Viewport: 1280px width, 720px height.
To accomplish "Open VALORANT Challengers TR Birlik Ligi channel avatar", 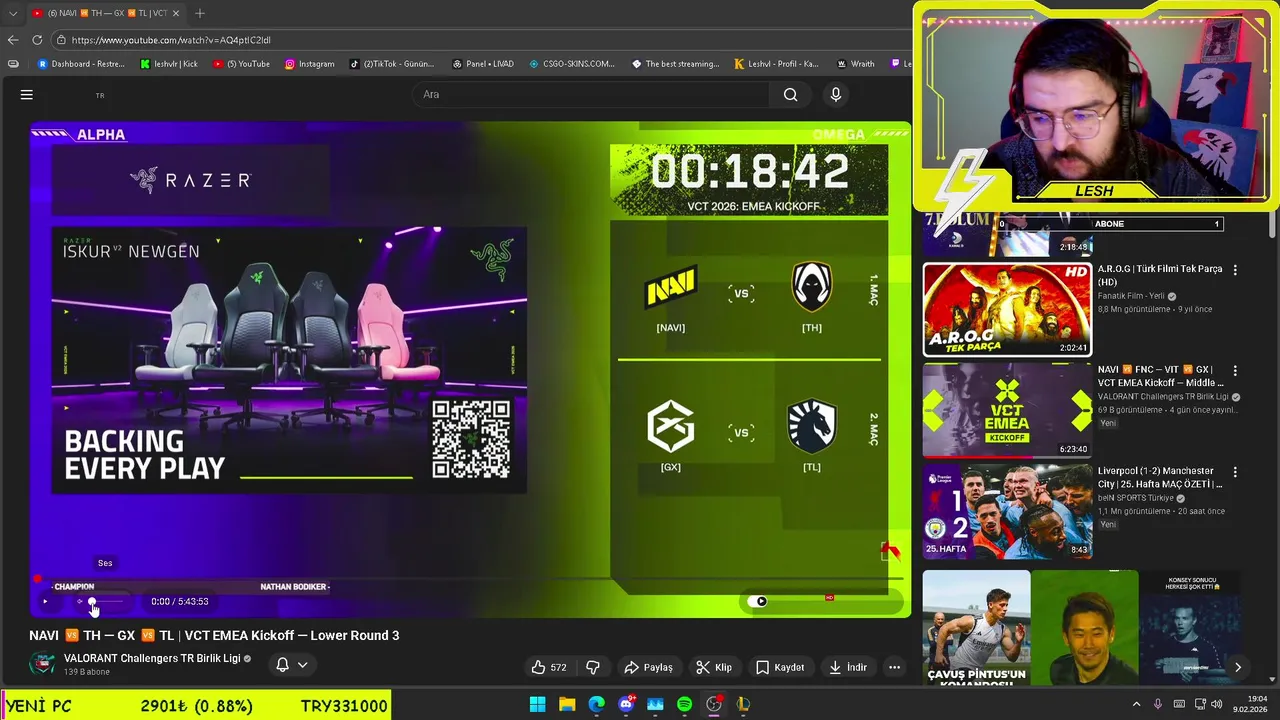I will tap(42, 664).
